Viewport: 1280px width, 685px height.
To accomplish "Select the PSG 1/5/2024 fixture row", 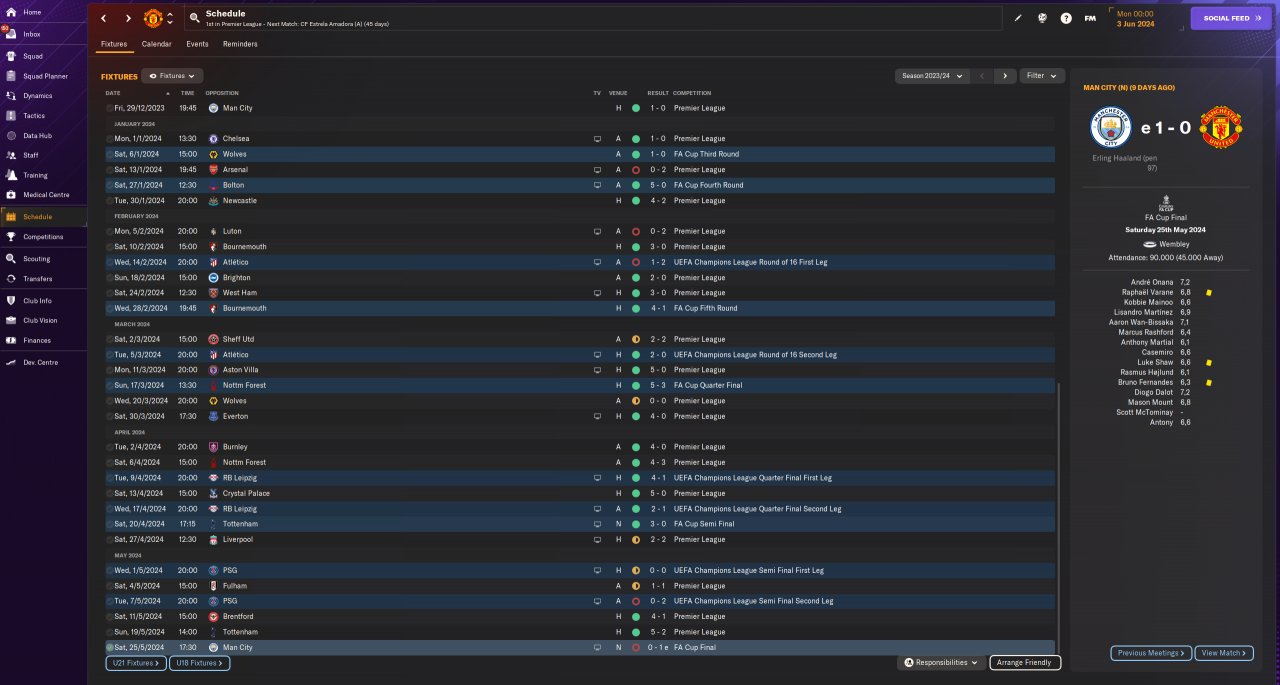I will [579, 570].
